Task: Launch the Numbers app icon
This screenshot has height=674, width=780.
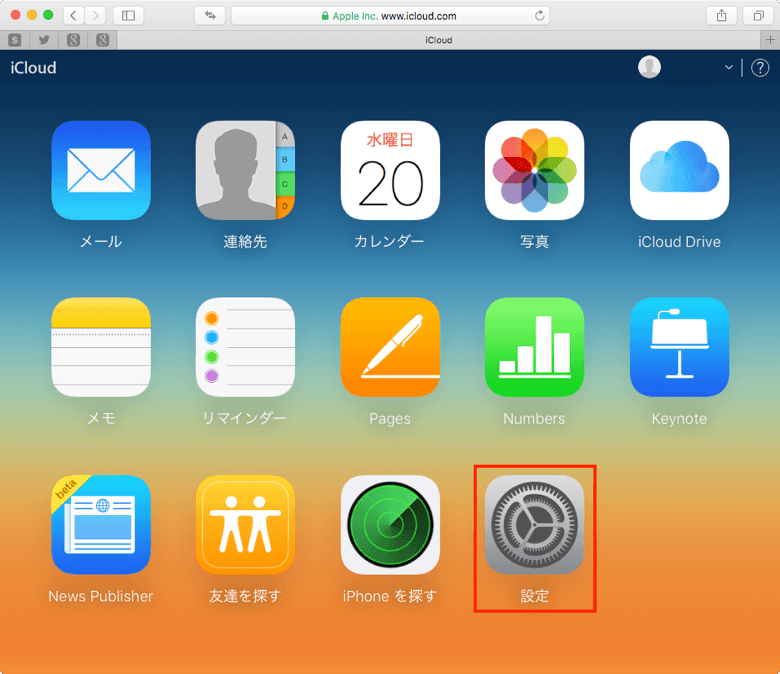Action: point(534,347)
